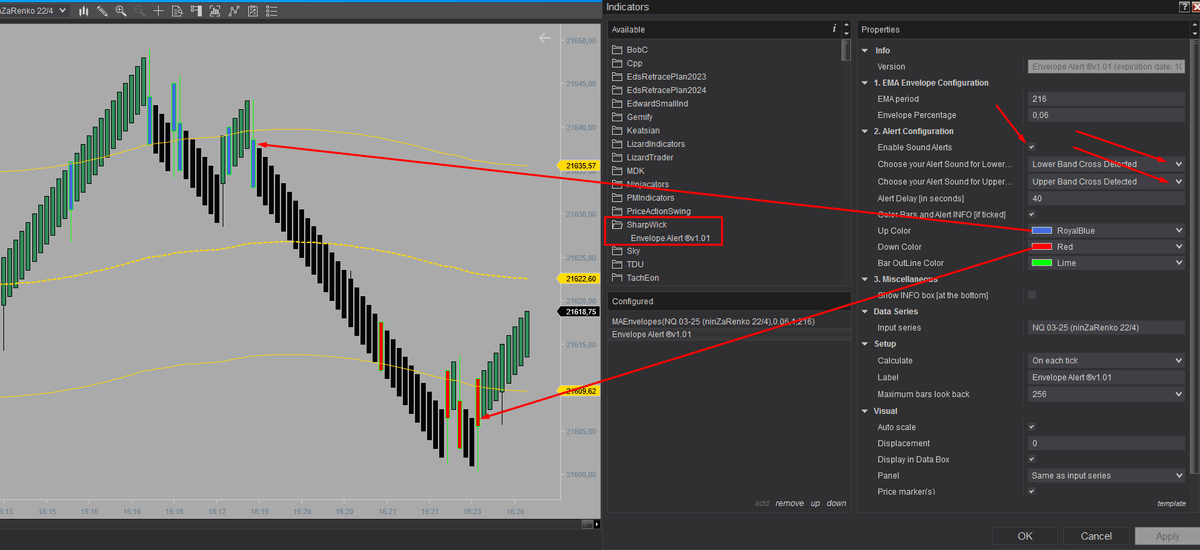Toggle Color Bars and Alert INFO checkbox
This screenshot has height=550, width=1200.
tap(1032, 214)
